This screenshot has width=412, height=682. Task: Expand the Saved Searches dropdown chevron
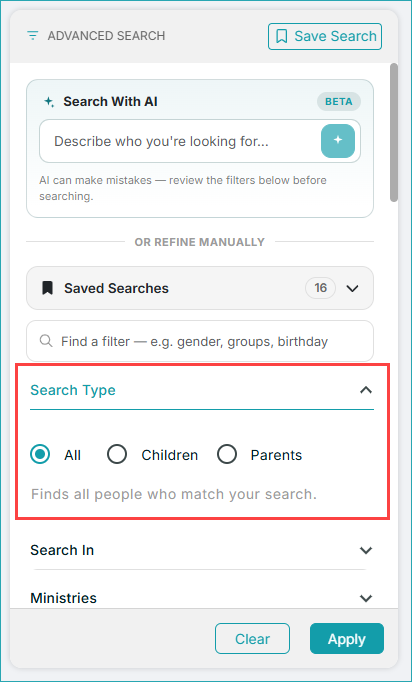tap(352, 288)
